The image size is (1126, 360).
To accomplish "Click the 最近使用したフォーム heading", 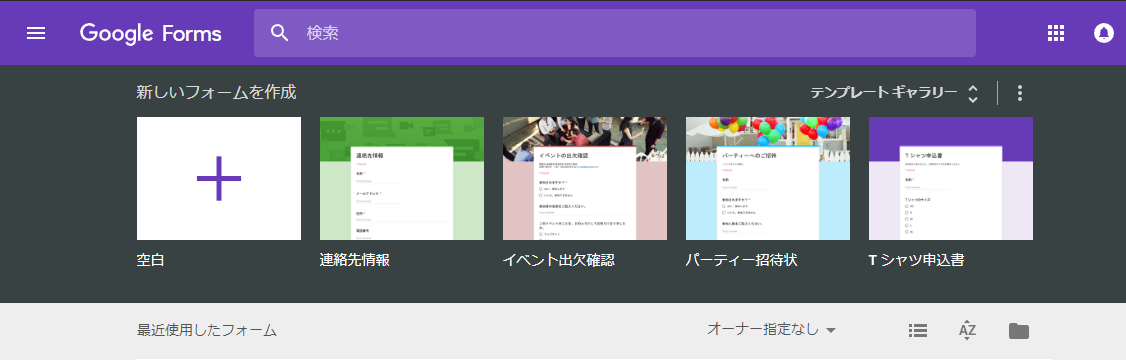I will [207, 331].
